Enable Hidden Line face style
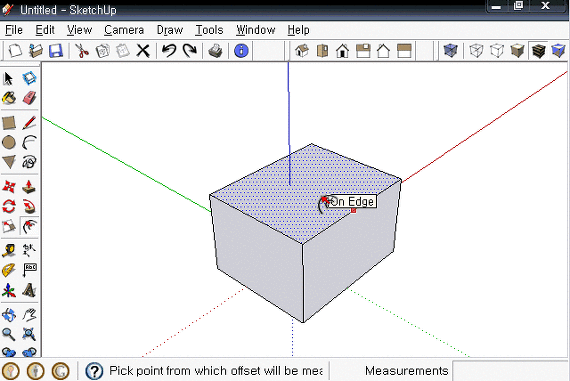Image resolution: width=570 pixels, height=381 pixels. (497, 51)
